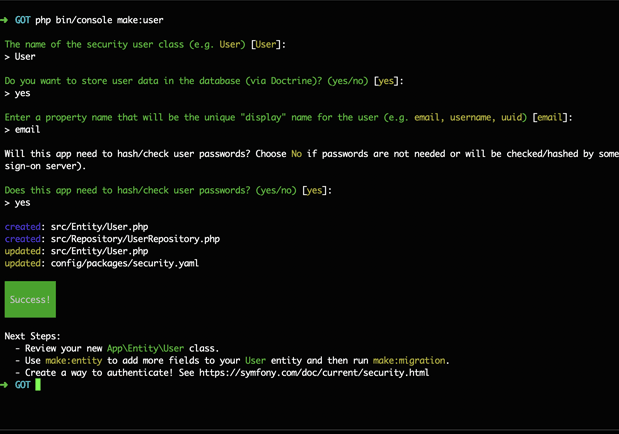619x434 pixels.
Task: Click the Doctrine database storage question line
Action: (204, 81)
